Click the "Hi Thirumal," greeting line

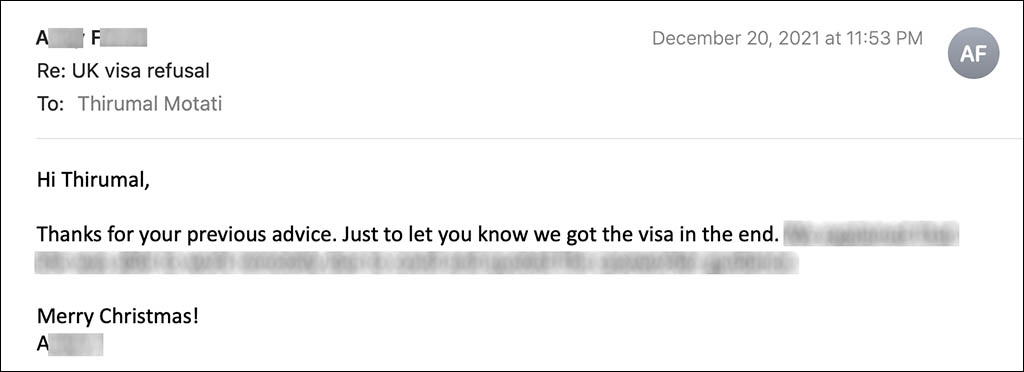(93, 179)
